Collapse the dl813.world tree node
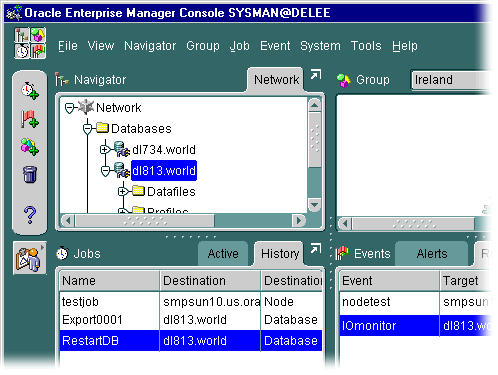 tap(105, 171)
